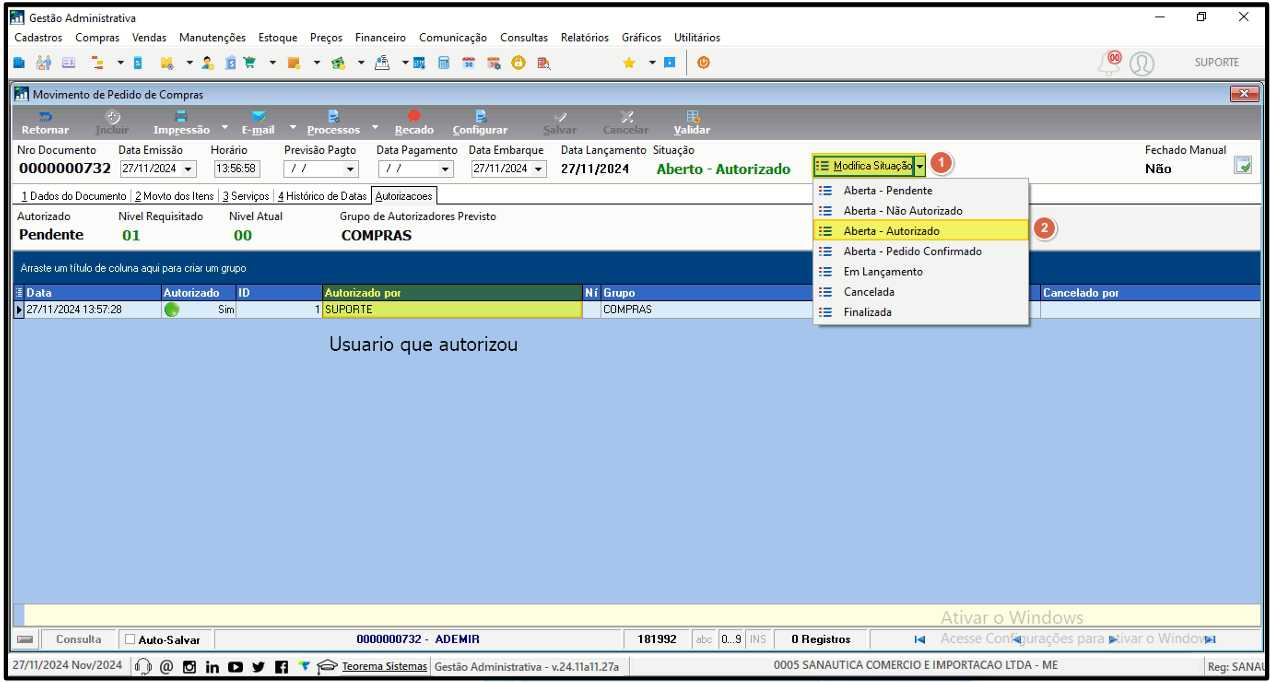Expand the E-mail dropdown arrow
This screenshot has height=682, width=1270.
(293, 127)
